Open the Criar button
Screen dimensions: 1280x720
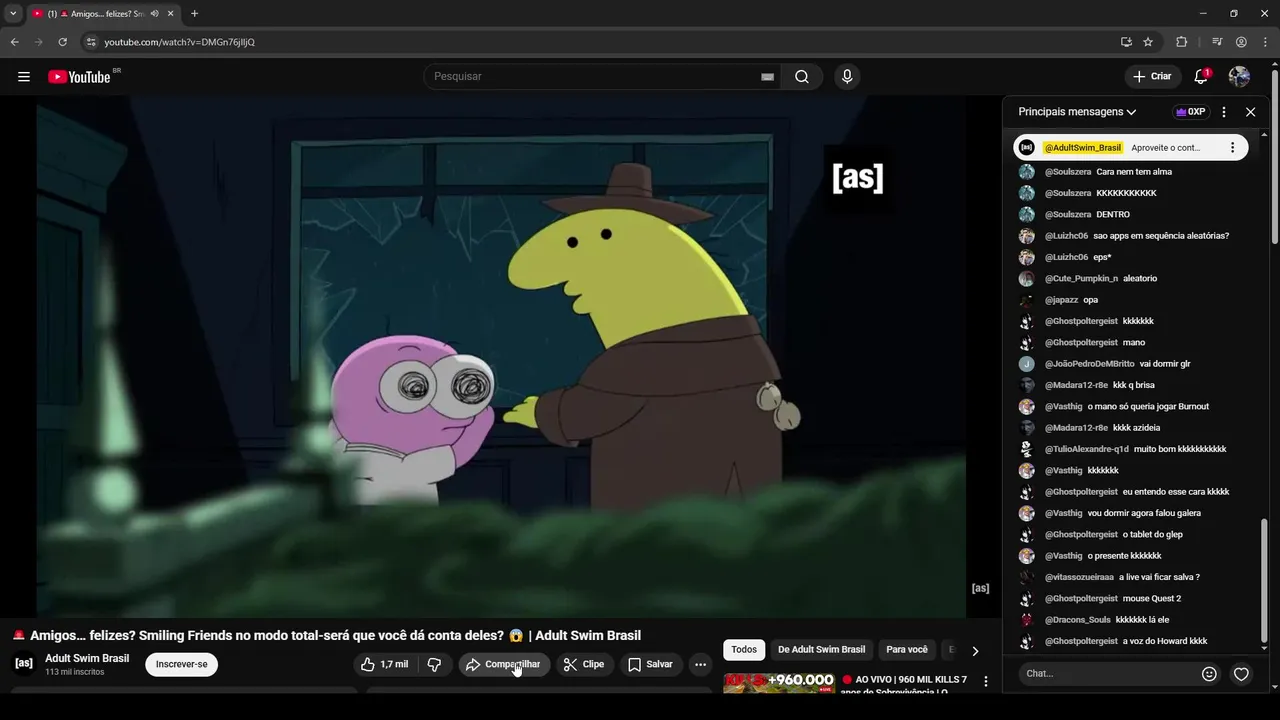coord(1152,77)
